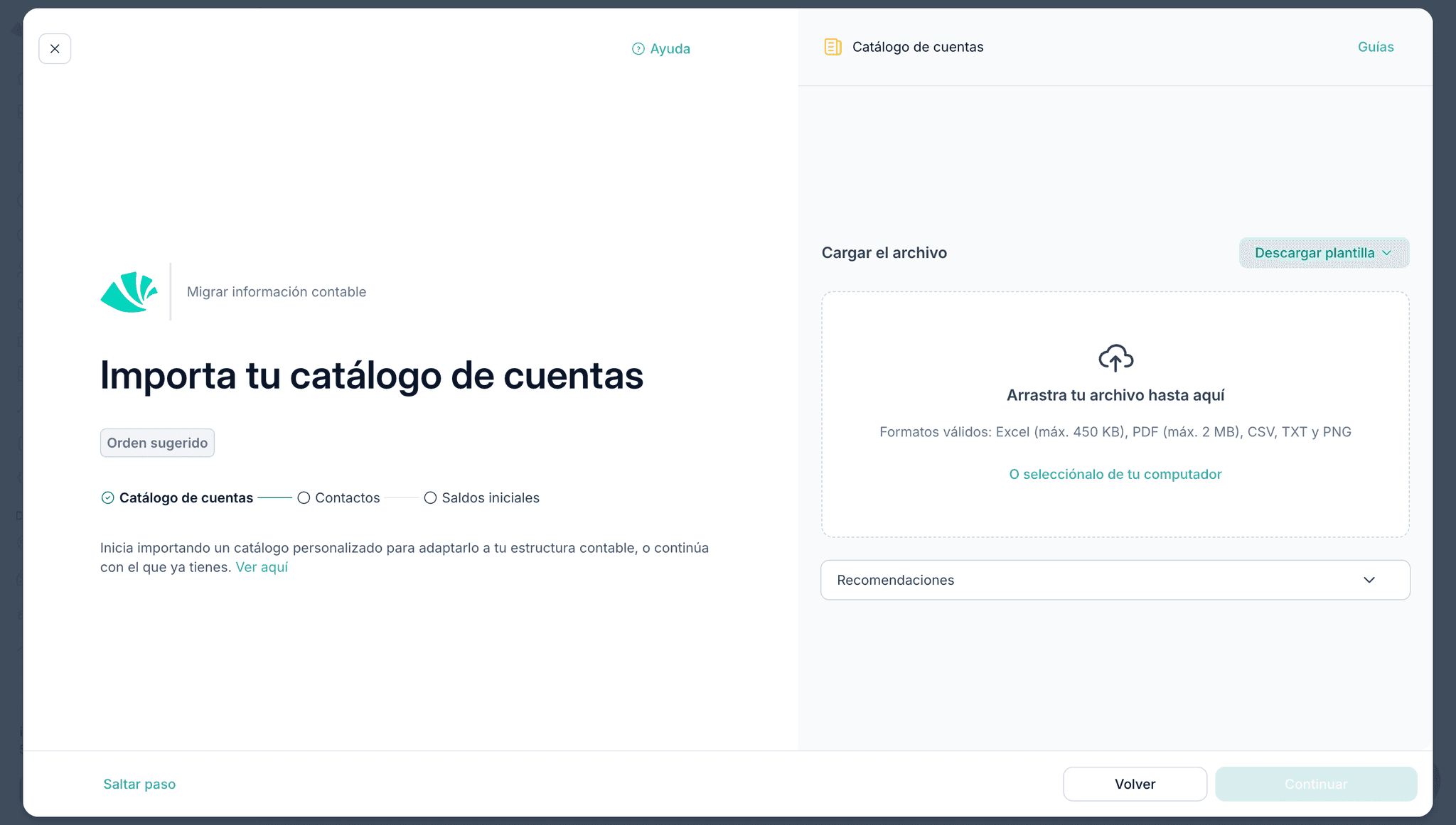Click the Catálogo de cuentas book icon
The image size is (1456, 825).
pyautogui.click(x=833, y=47)
